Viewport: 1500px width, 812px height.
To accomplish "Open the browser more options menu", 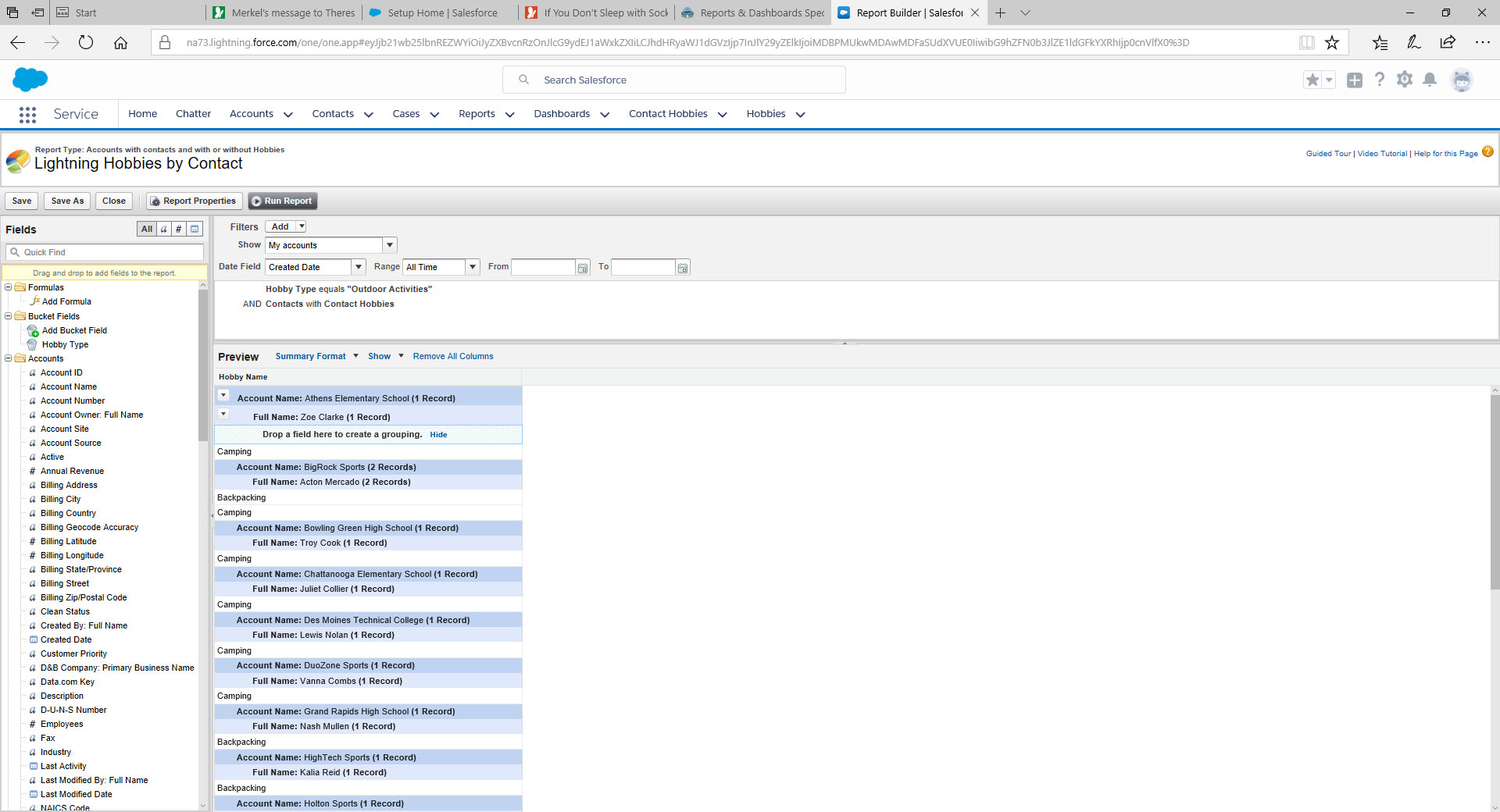I will pos(1482,43).
